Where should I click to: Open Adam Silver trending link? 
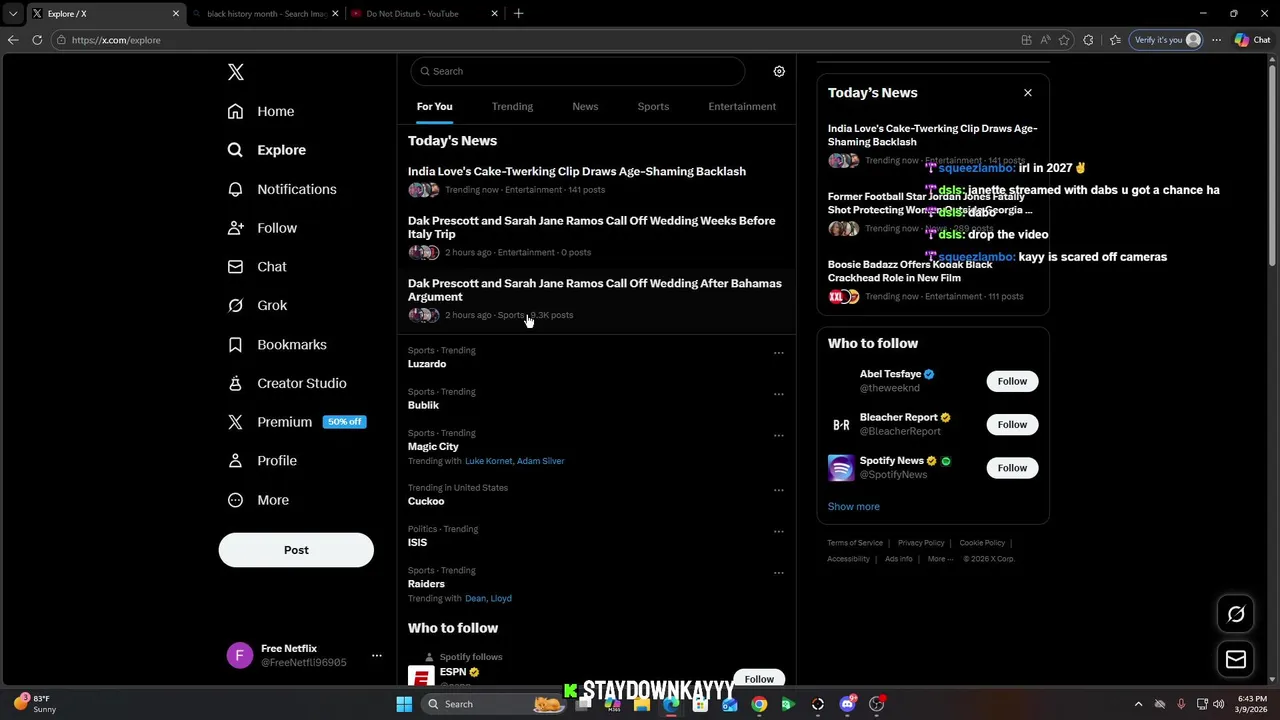coord(541,461)
